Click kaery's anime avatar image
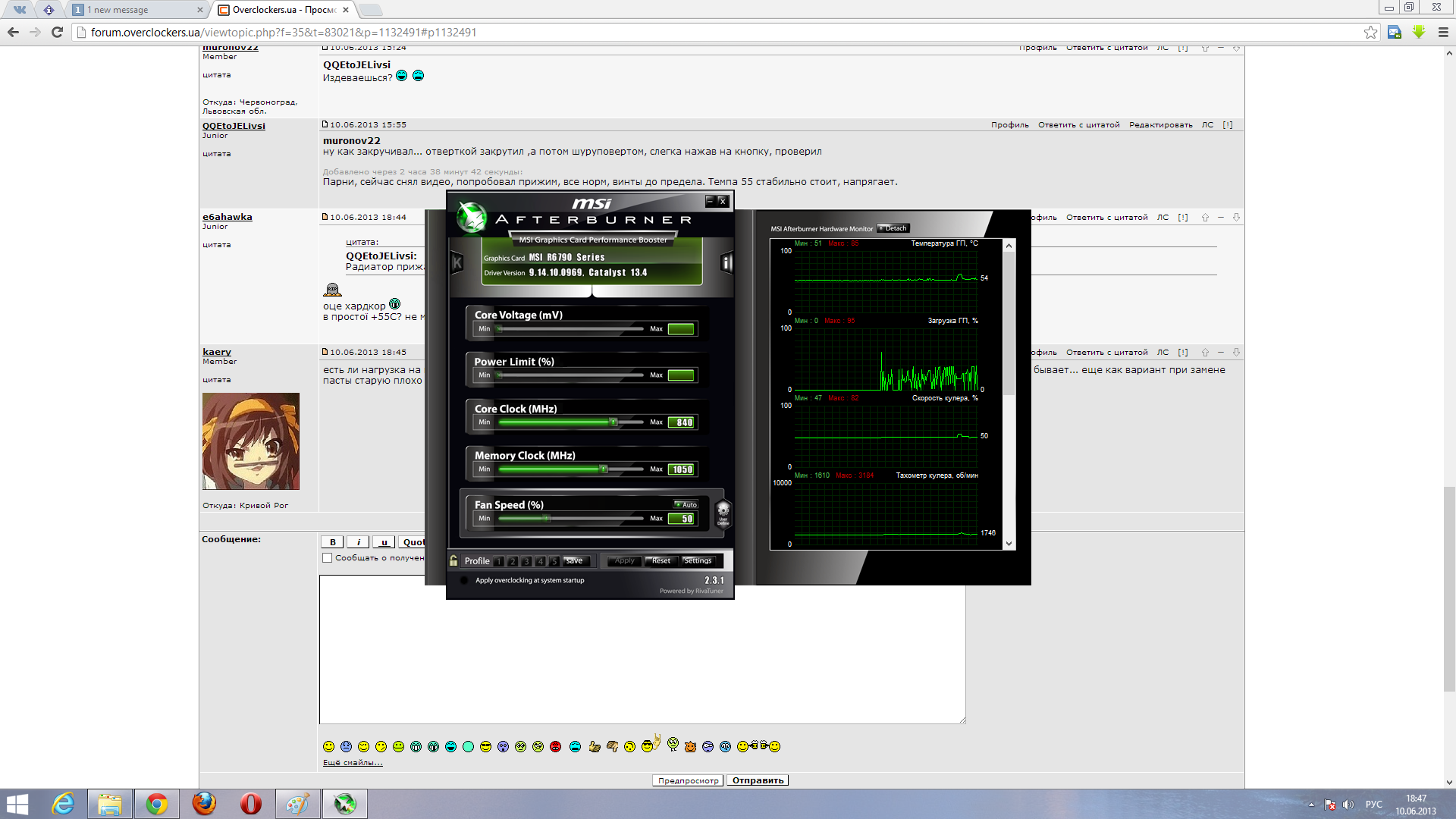 coord(251,441)
